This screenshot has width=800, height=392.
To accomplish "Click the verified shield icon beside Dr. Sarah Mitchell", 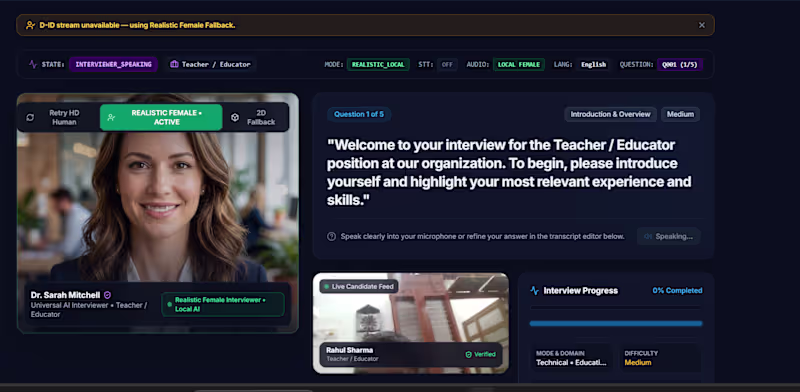I will pyautogui.click(x=107, y=295).
